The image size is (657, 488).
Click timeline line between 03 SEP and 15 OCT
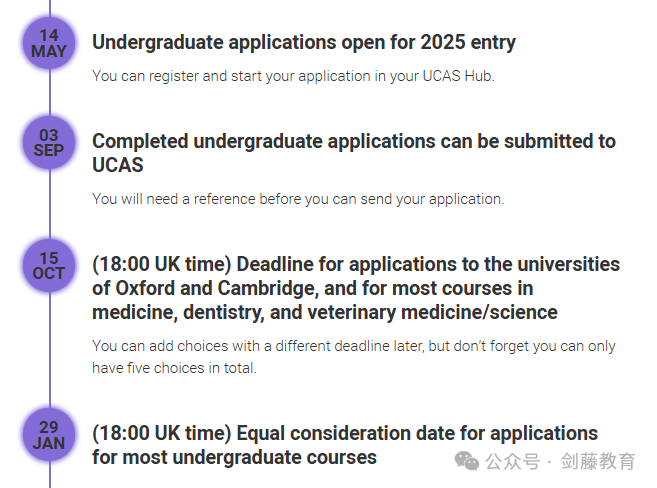pyautogui.click(x=49, y=204)
